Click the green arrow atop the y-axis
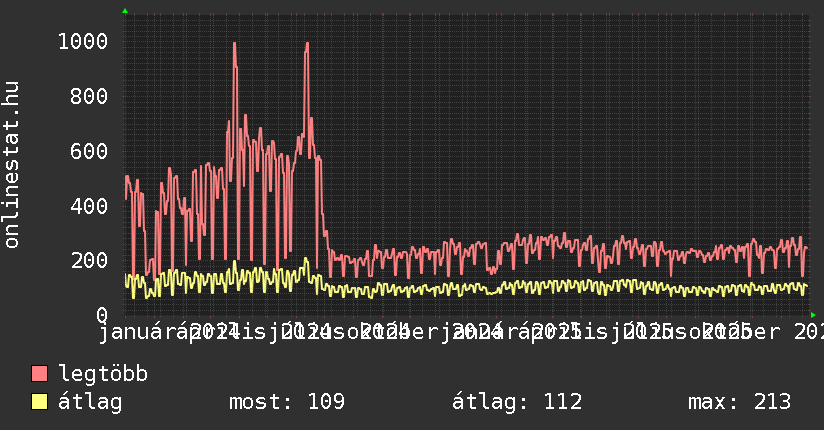Viewport: 824px width, 430px height. pyautogui.click(x=124, y=11)
